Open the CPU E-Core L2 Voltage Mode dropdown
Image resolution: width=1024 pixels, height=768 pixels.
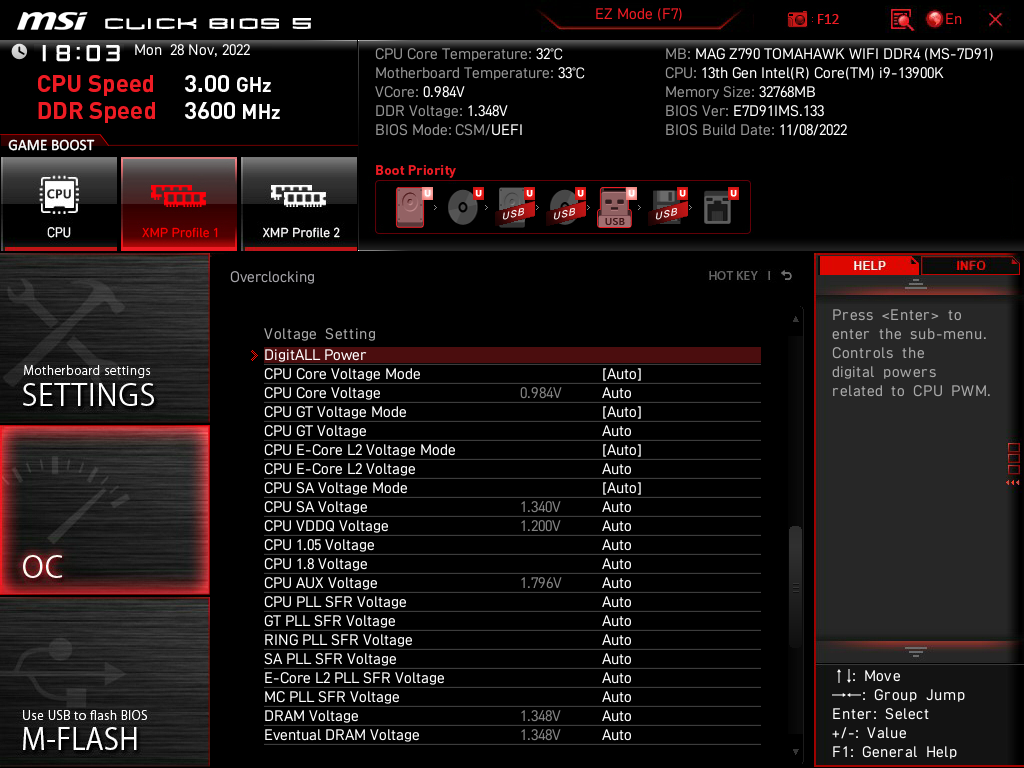point(622,450)
